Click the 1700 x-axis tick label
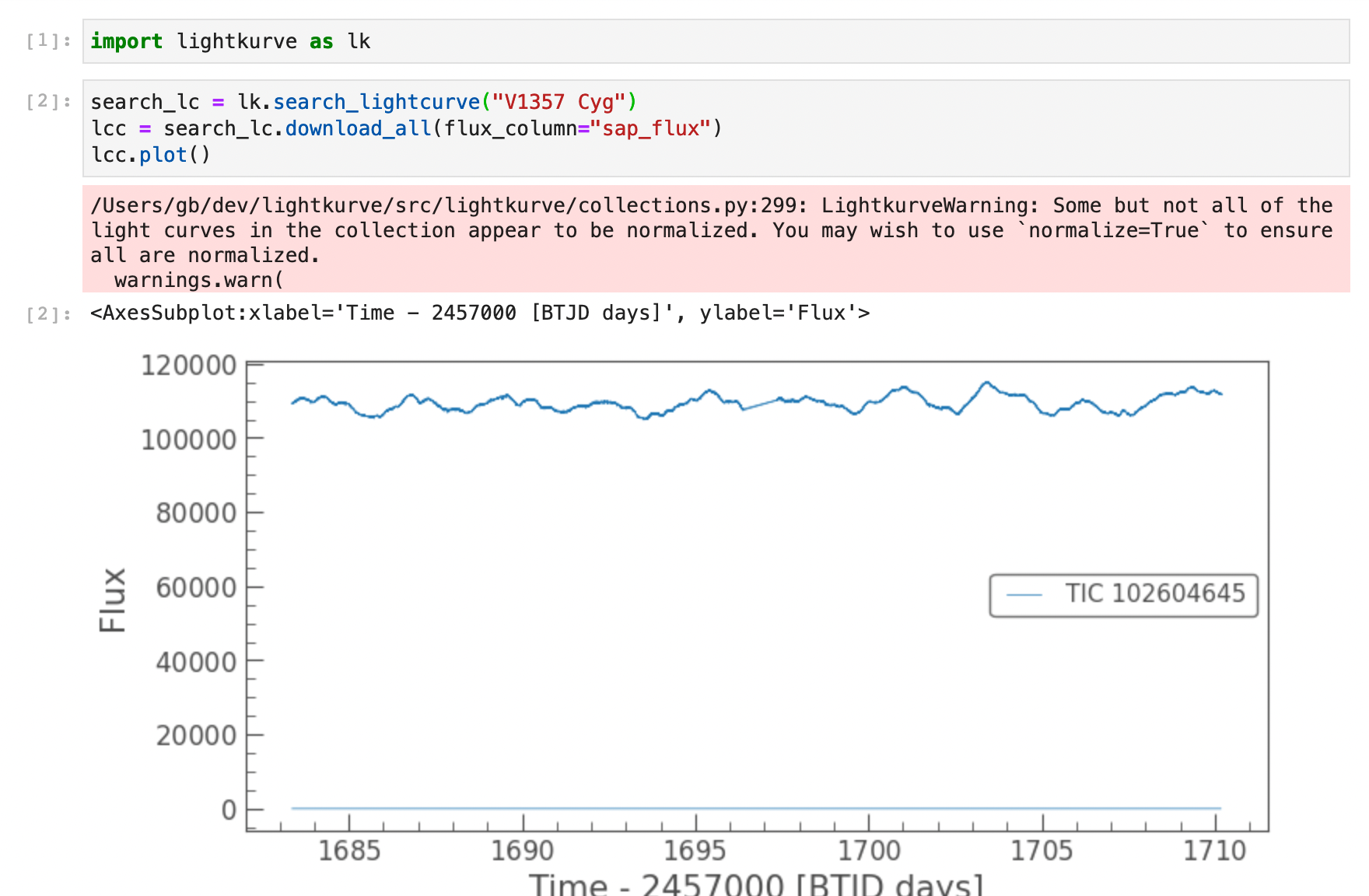1369x896 pixels. (869, 851)
